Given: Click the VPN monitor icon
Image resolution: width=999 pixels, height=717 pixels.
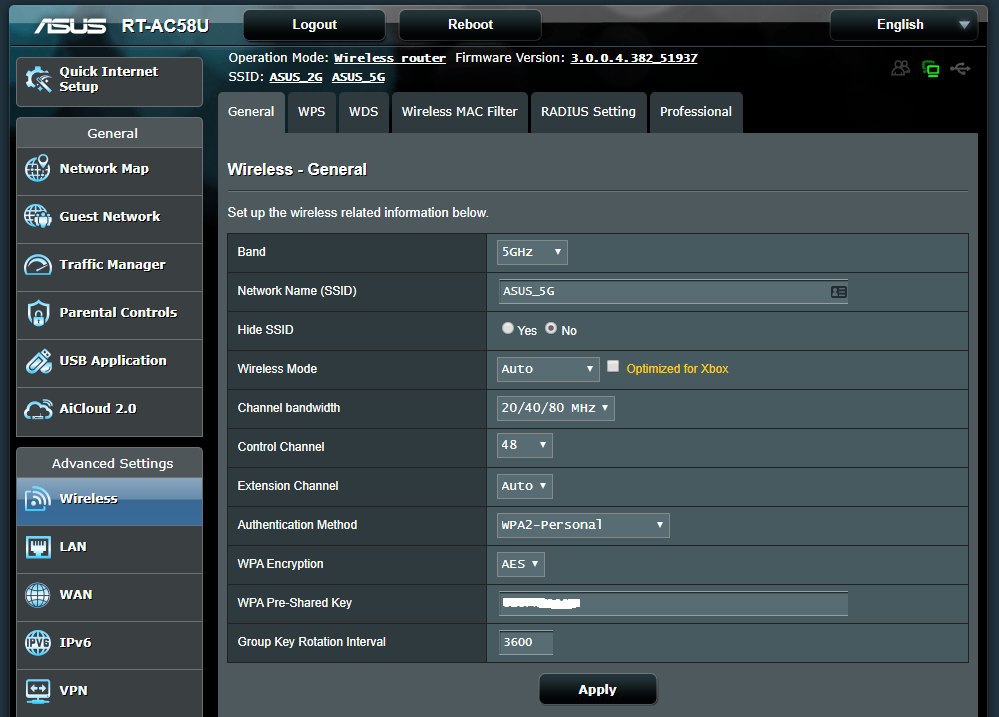Looking at the screenshot, I should coord(38,691).
